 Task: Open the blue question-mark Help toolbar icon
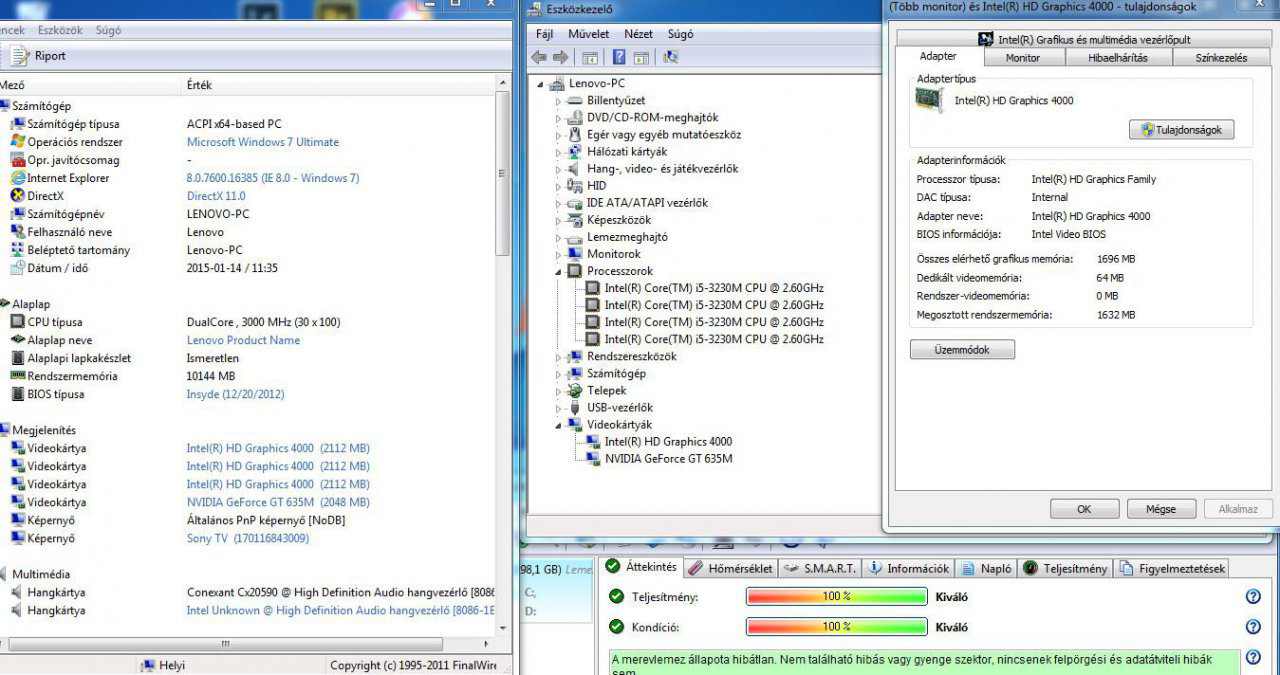tap(619, 57)
